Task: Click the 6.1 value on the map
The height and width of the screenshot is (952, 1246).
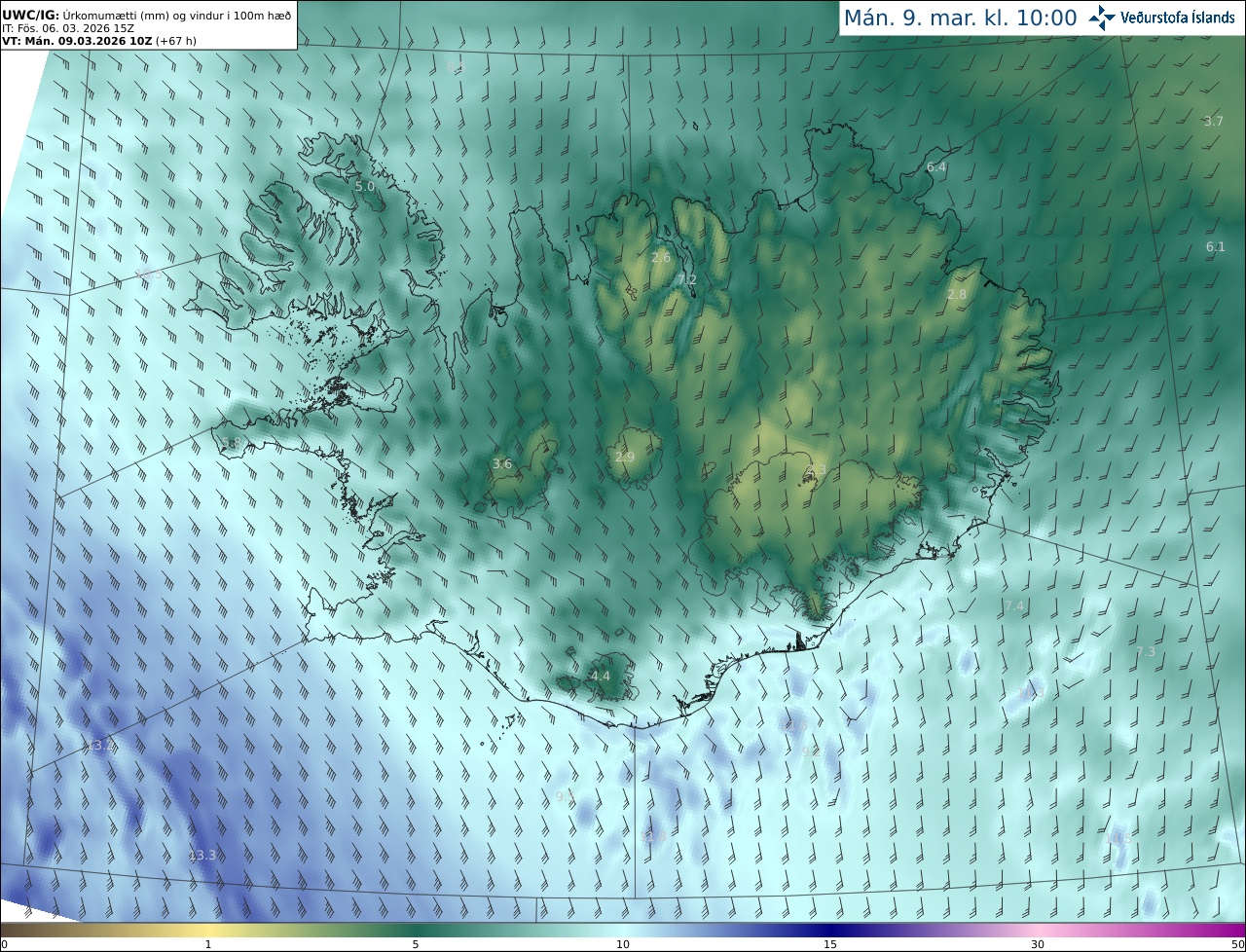Action: click(x=1216, y=247)
